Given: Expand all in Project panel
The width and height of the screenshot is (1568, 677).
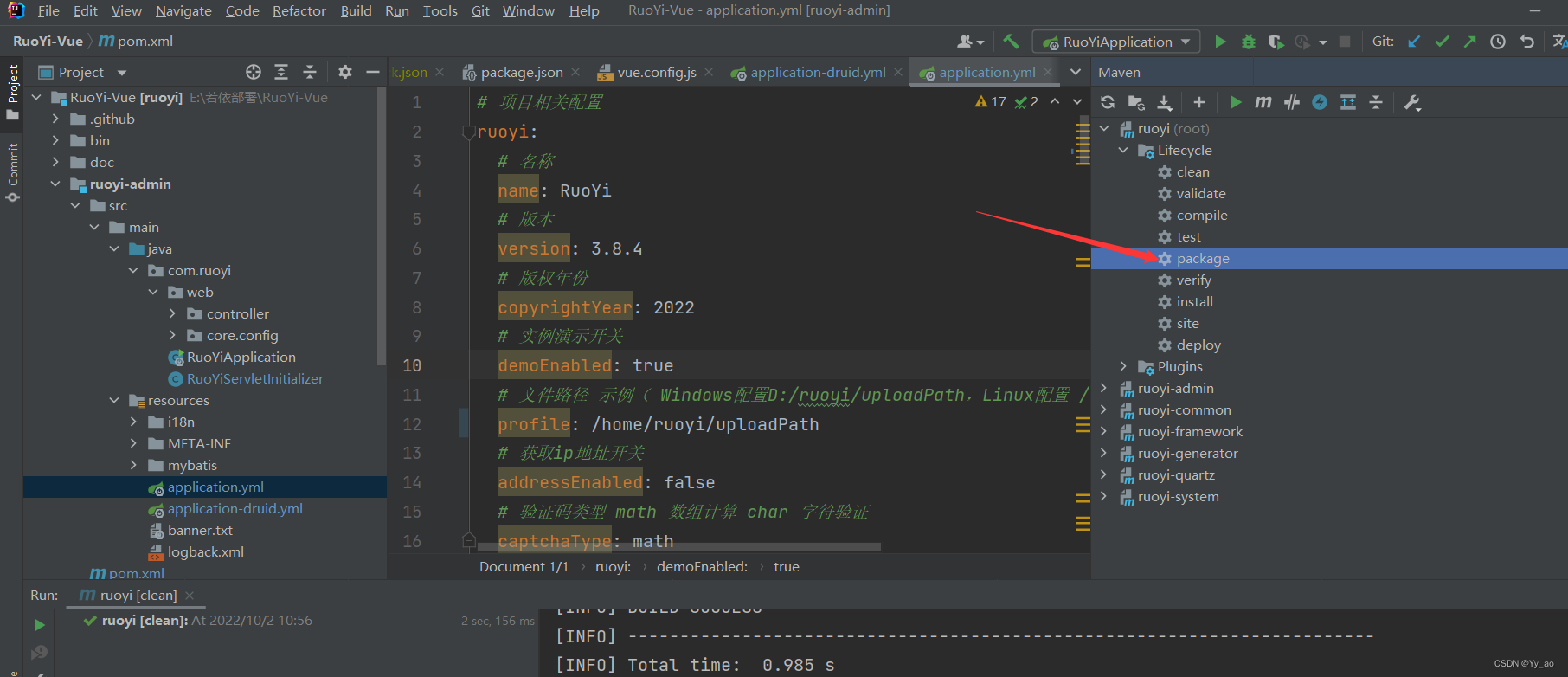Looking at the screenshot, I should [281, 72].
